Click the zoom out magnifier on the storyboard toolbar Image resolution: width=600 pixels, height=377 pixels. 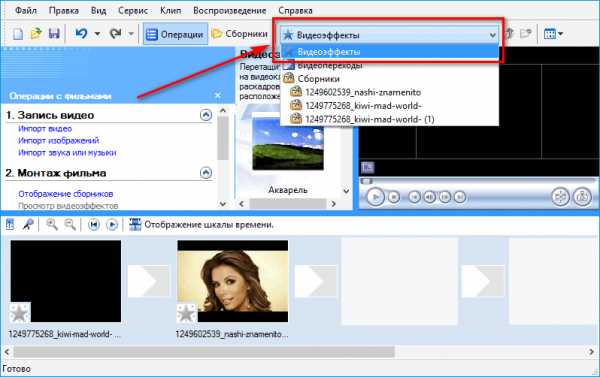[x=70, y=225]
